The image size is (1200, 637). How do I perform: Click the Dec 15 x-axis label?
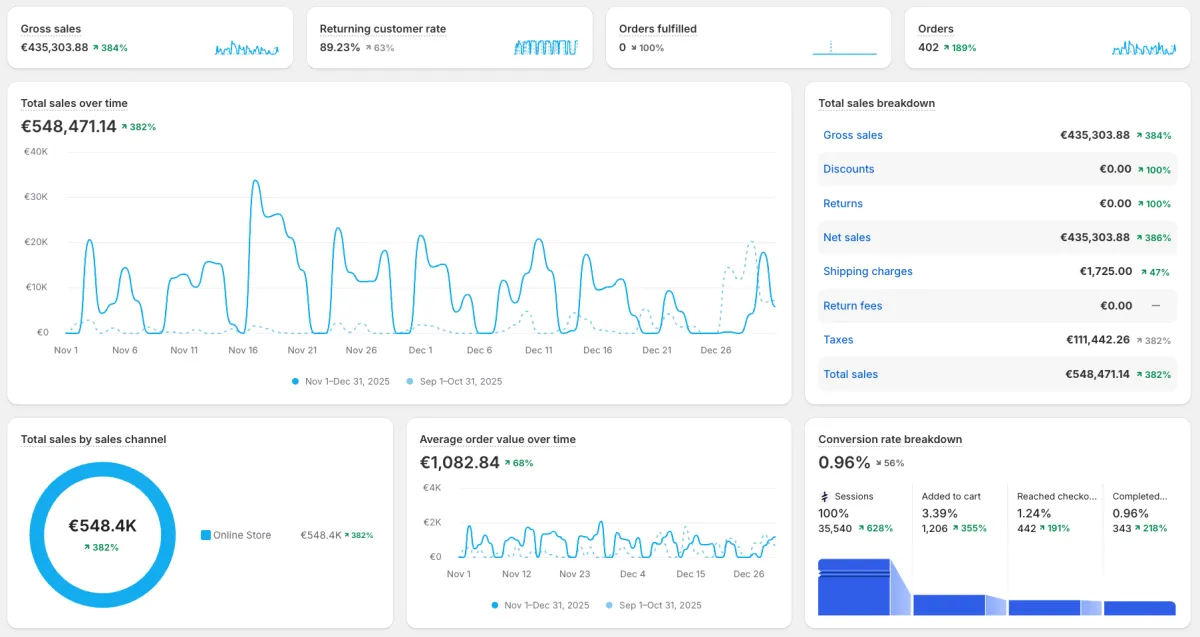click(x=691, y=574)
